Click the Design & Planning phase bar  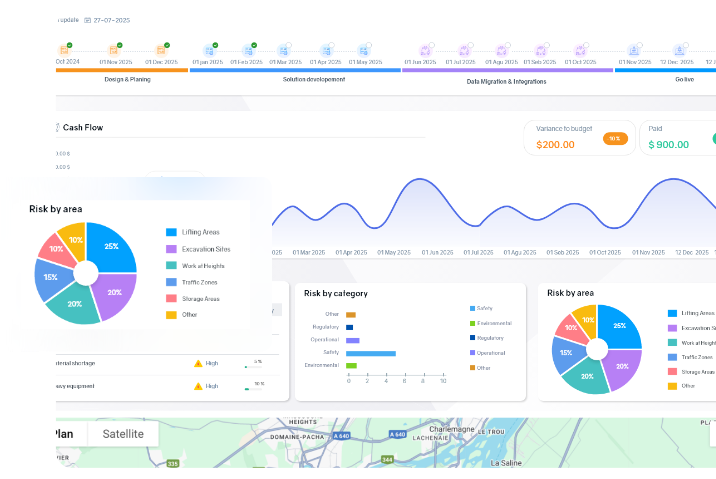(x=126, y=70)
